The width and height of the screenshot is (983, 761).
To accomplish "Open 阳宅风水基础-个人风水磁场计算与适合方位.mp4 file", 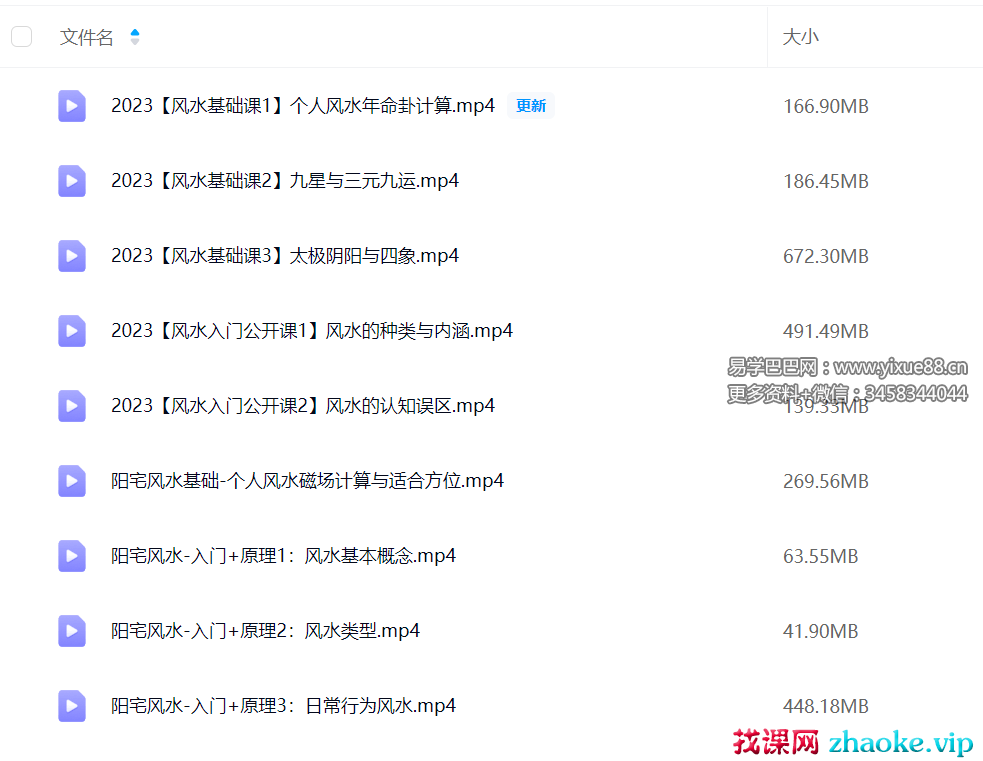I will [x=307, y=481].
